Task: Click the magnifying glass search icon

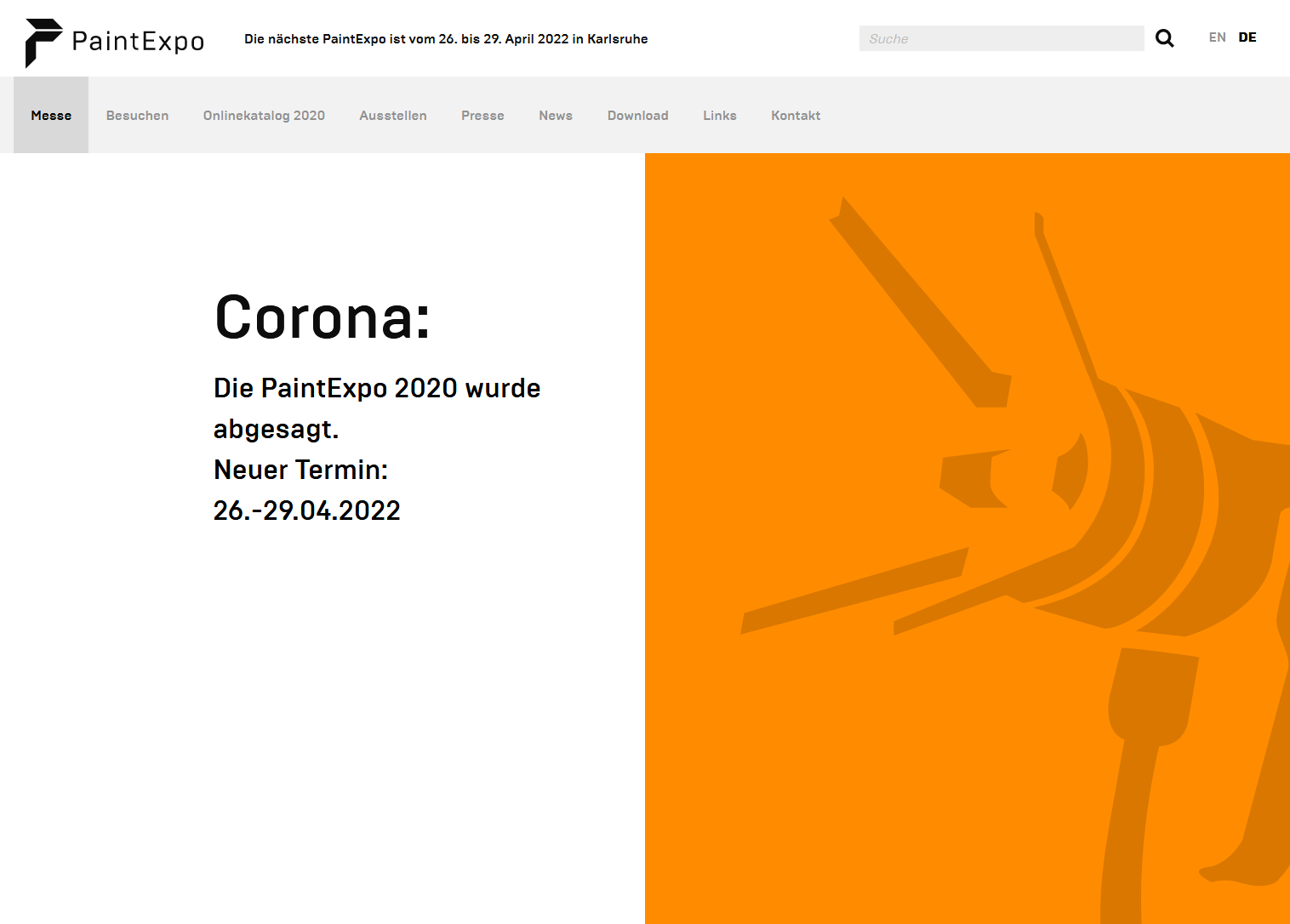Action: click(1164, 38)
